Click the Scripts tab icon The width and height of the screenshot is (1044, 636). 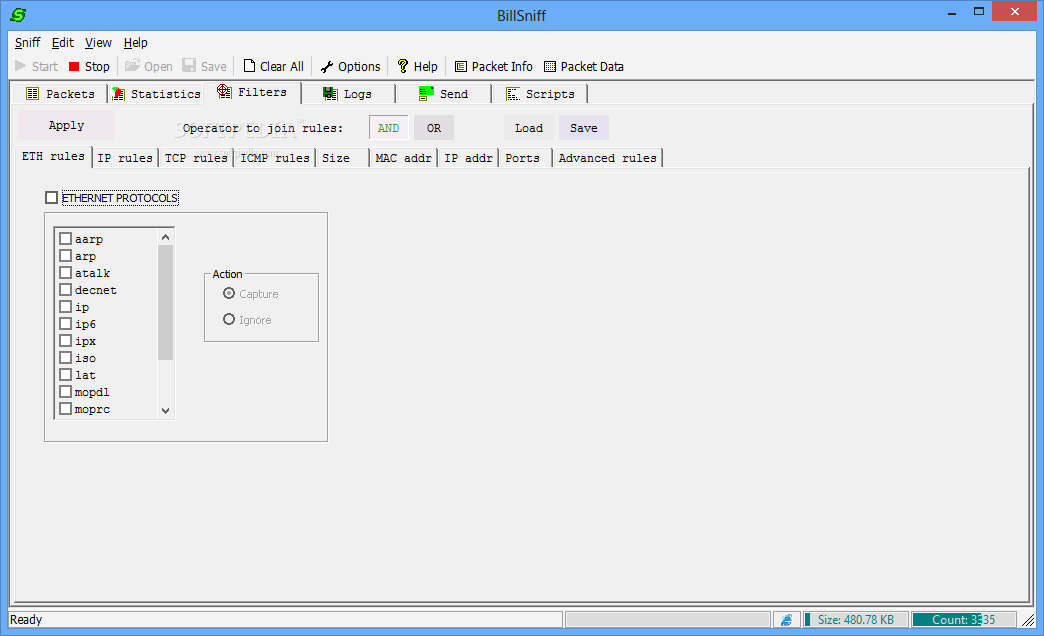(x=513, y=94)
